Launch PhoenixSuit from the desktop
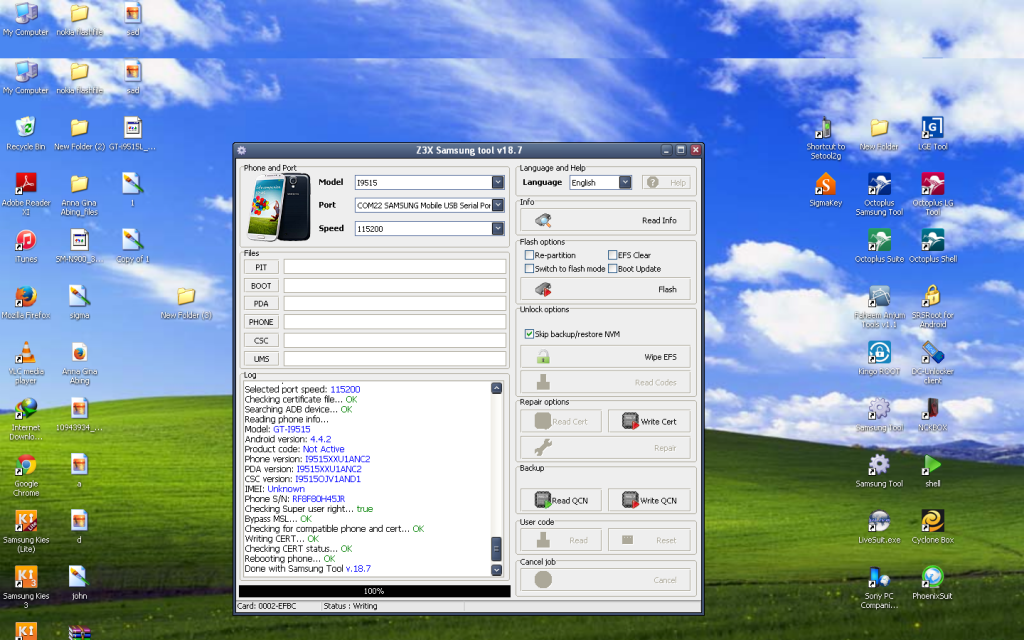Screen dimensions: 1024x640 pos(933,583)
